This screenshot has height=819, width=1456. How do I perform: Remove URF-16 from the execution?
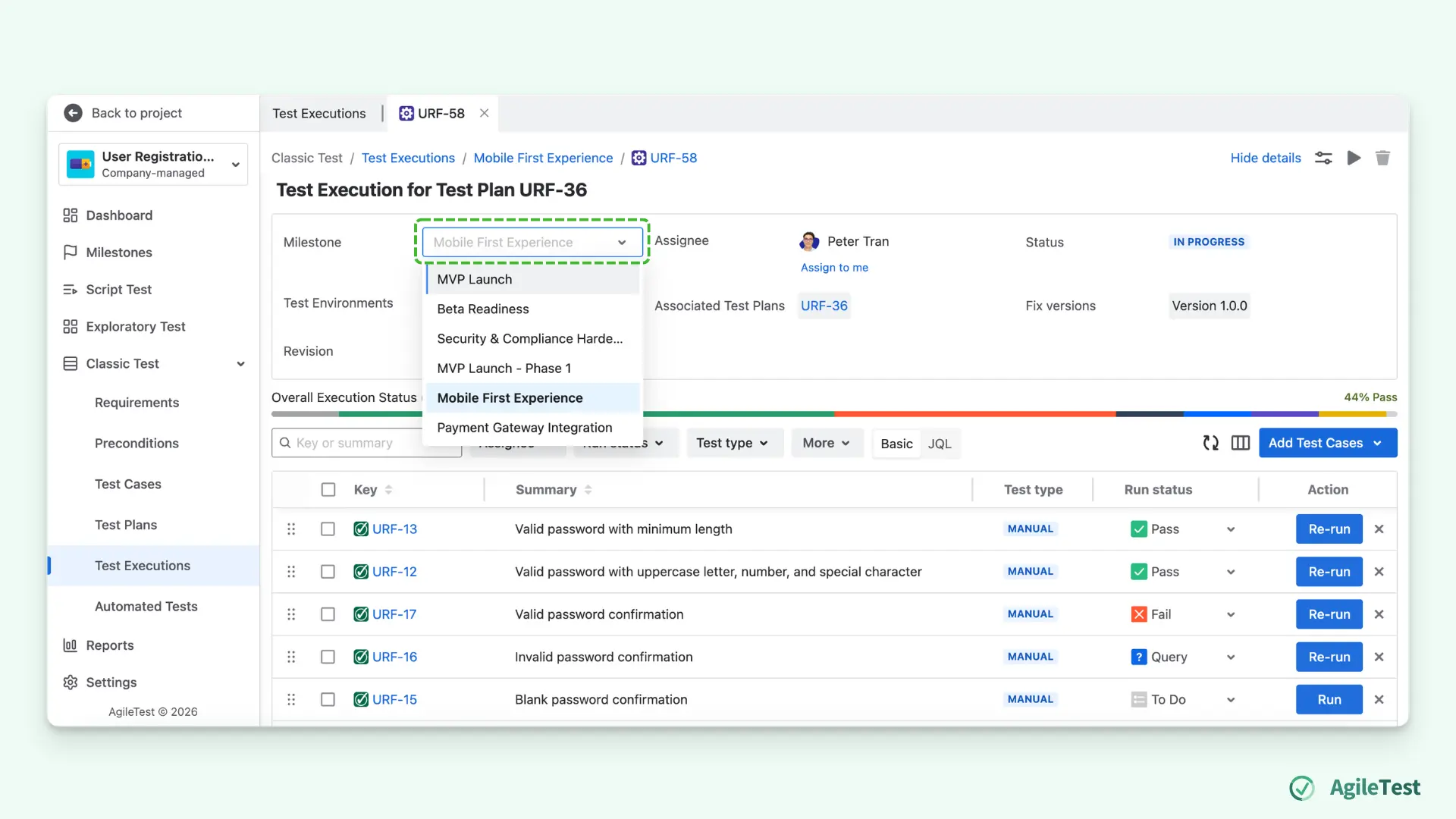point(1379,657)
